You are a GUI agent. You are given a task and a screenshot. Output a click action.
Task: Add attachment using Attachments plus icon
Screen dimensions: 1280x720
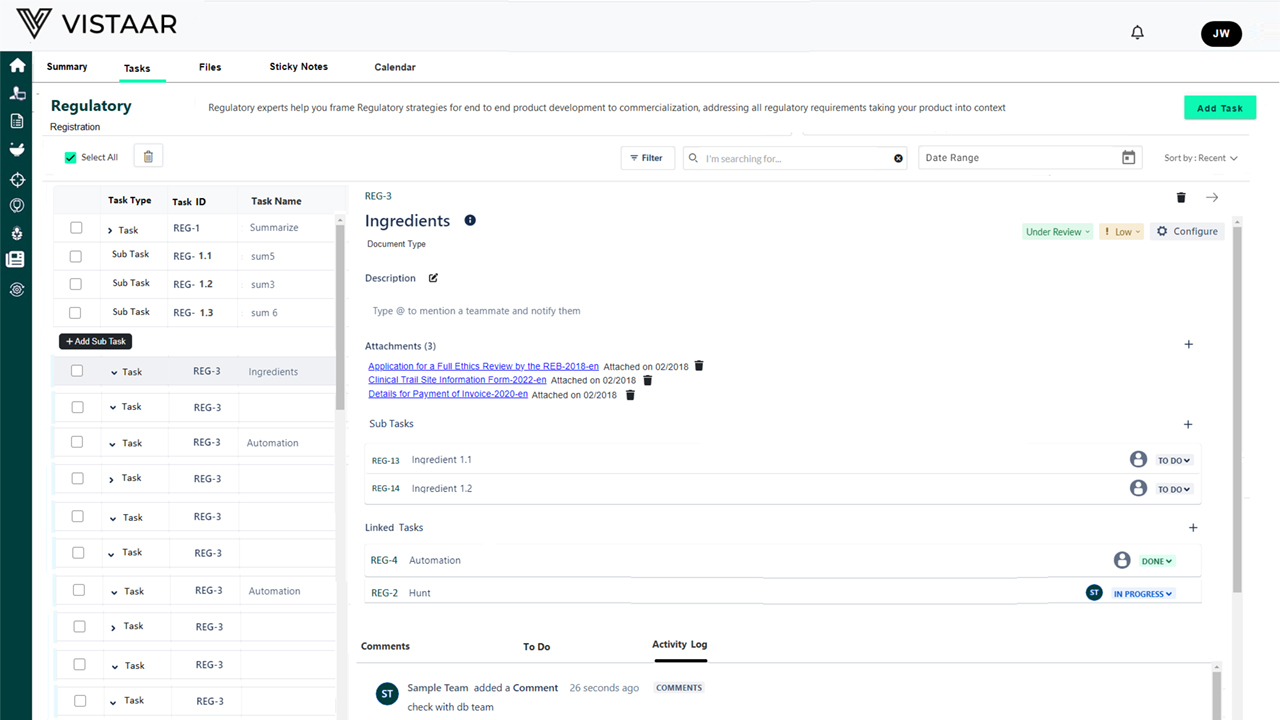pos(1189,344)
